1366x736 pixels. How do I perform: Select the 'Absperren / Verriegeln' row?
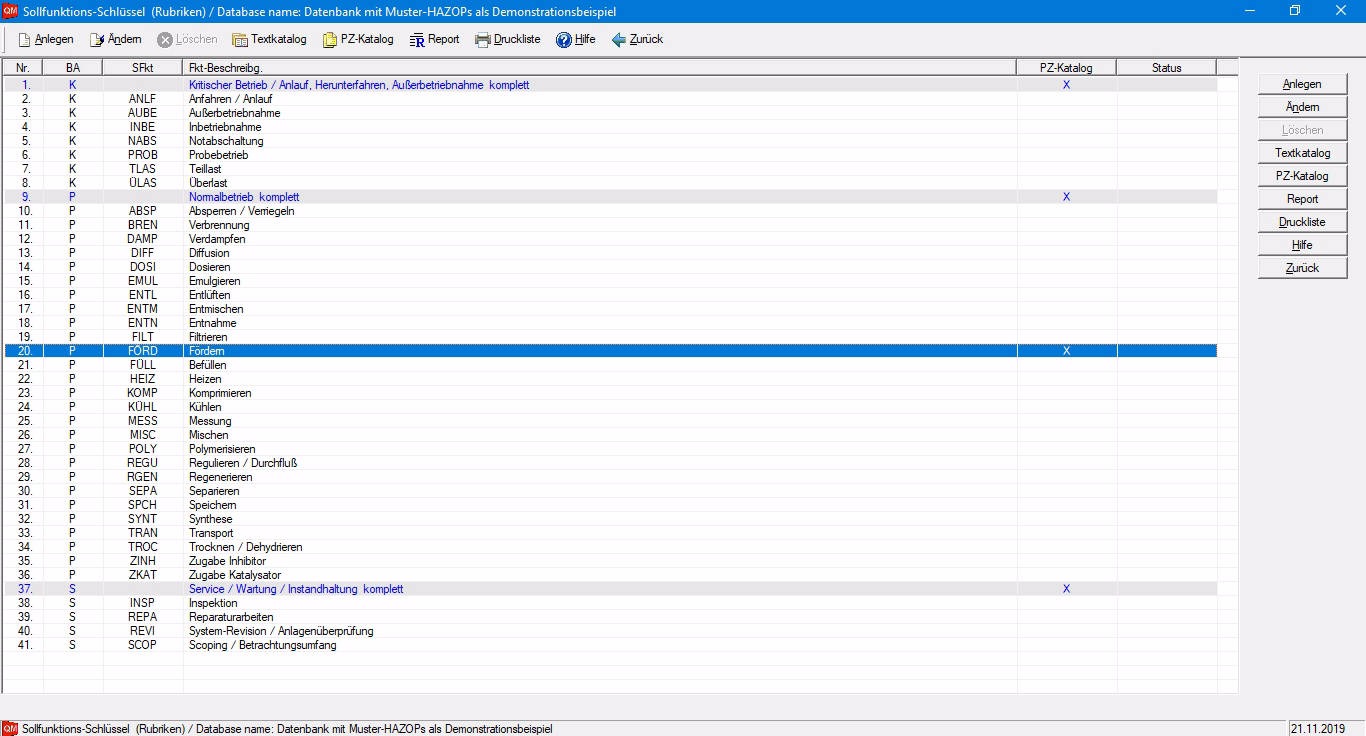pos(610,211)
